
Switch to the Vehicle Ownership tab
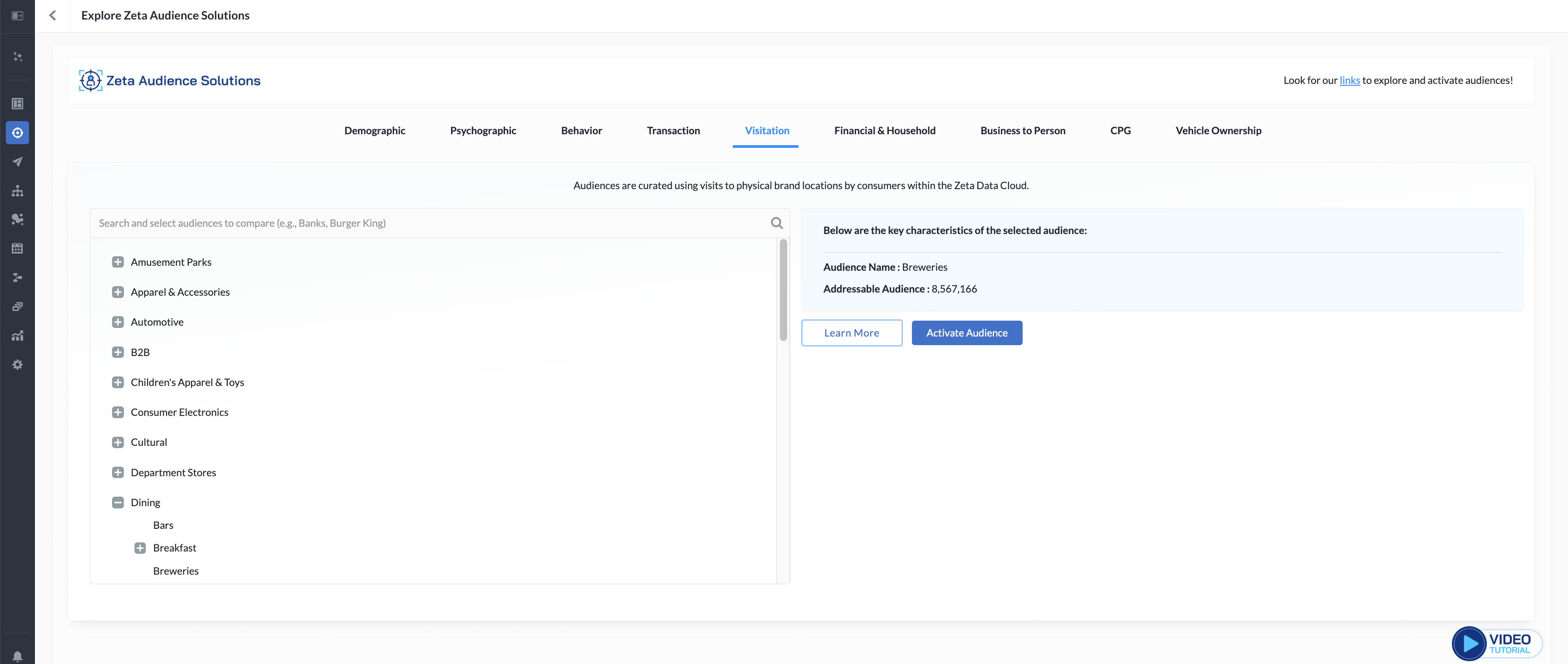[1218, 131]
